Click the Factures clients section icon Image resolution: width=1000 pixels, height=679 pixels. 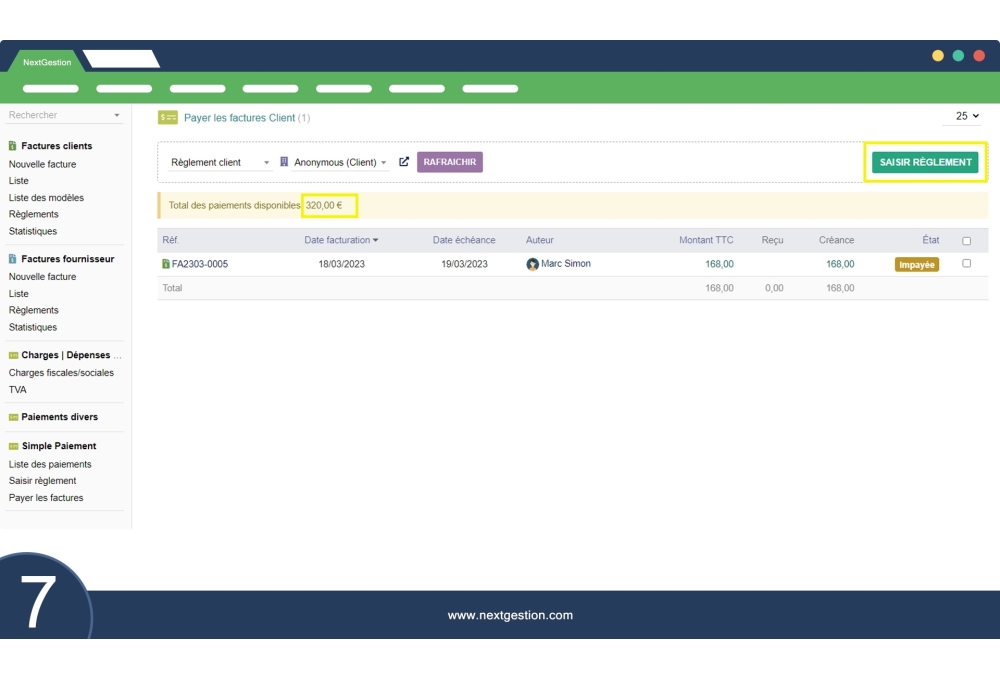[13, 146]
